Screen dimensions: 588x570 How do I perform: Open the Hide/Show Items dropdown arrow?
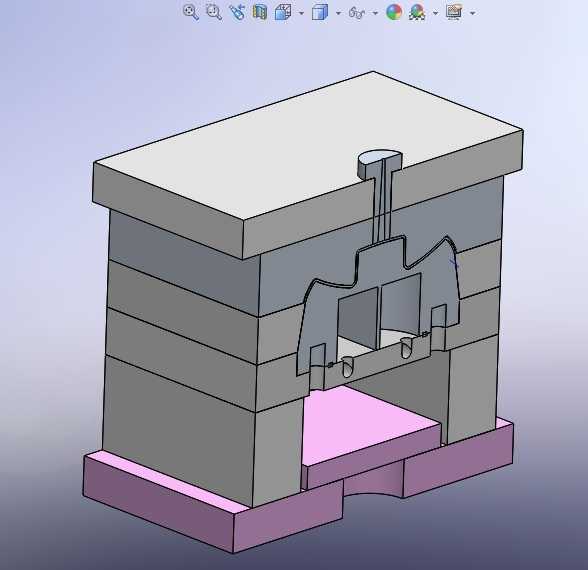click(x=375, y=13)
